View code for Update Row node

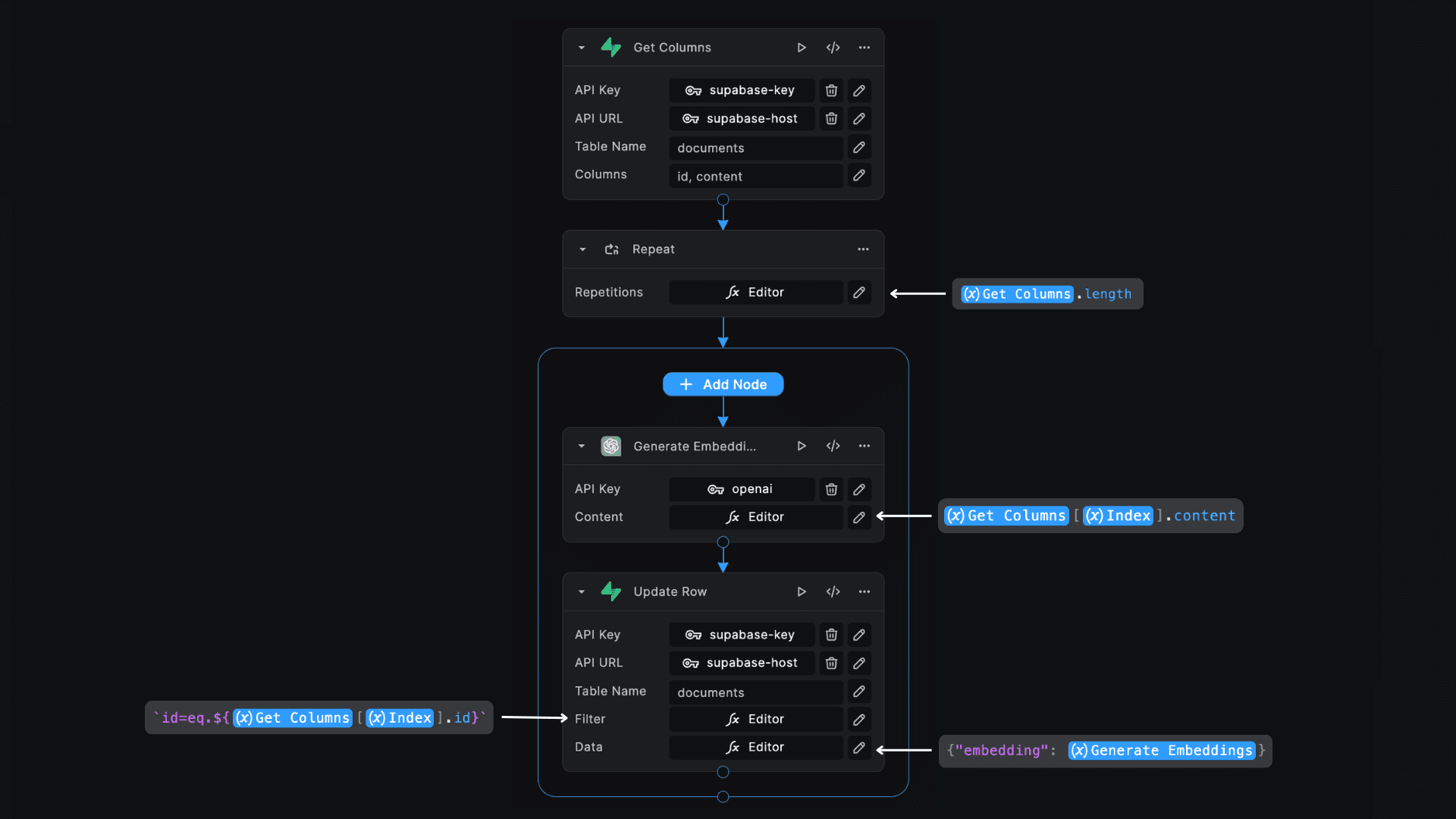pos(833,591)
